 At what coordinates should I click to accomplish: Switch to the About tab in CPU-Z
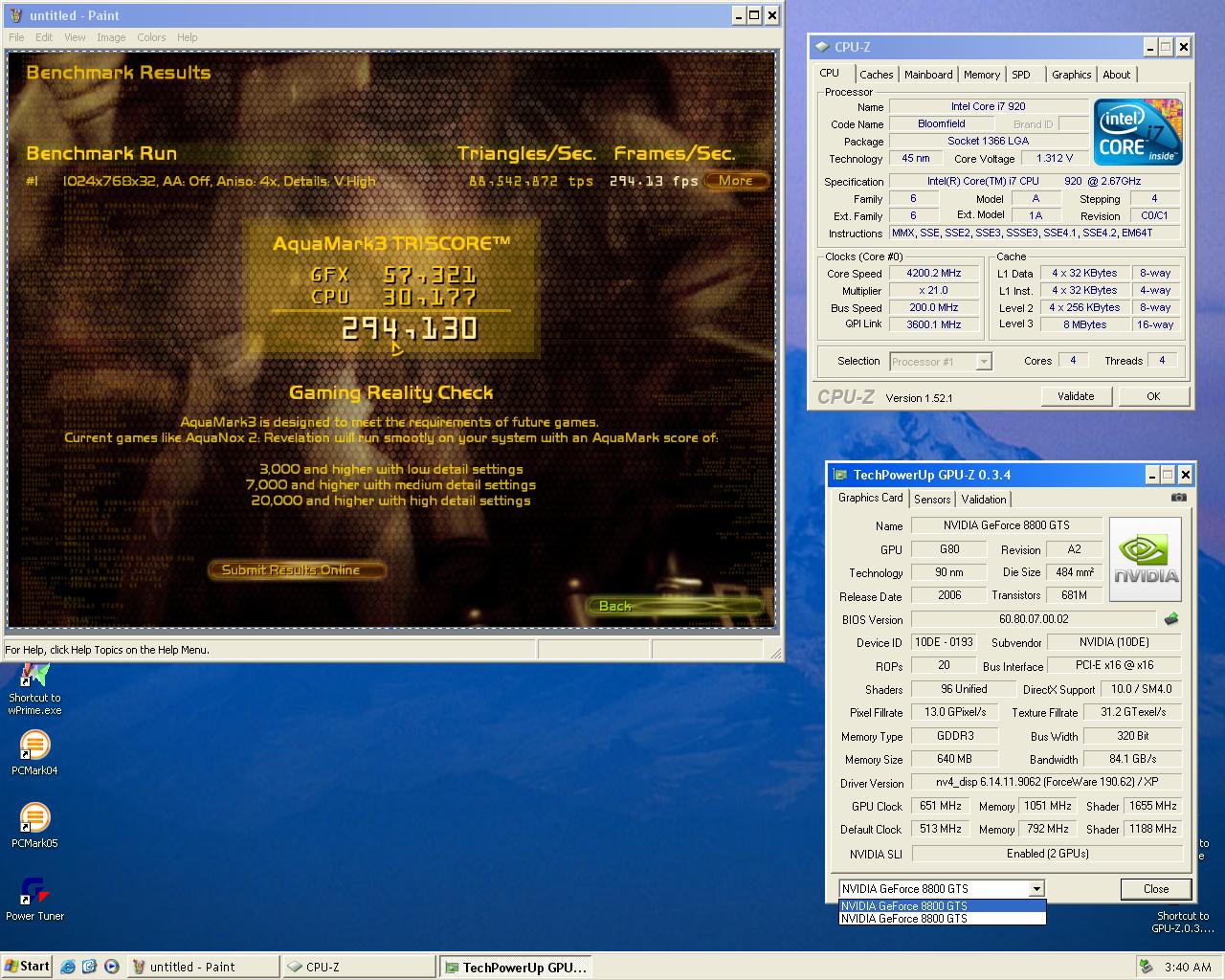point(1116,75)
